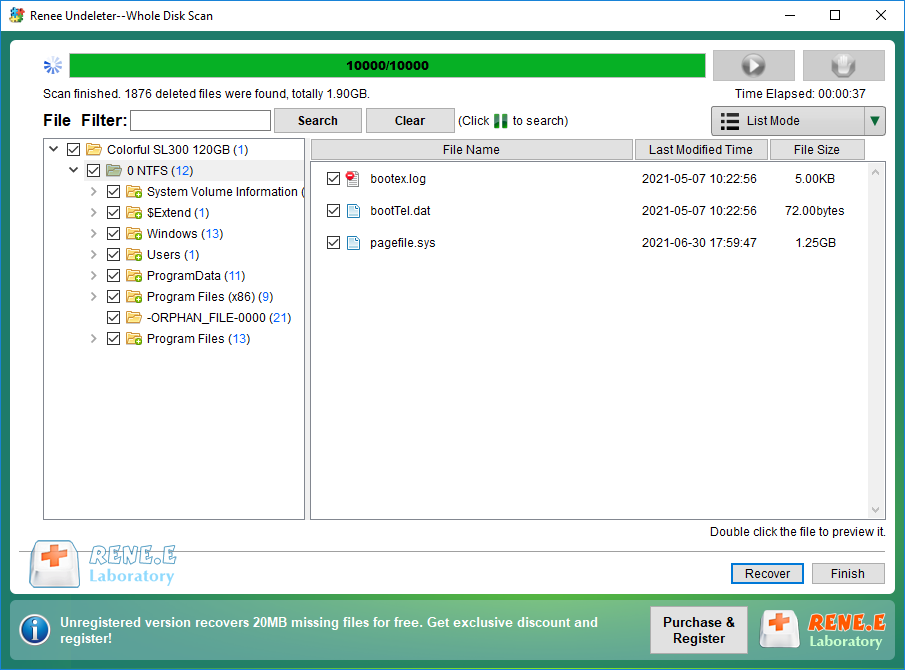Click the 0 NTFS folder icon
The image size is (905, 670).
[x=114, y=170]
